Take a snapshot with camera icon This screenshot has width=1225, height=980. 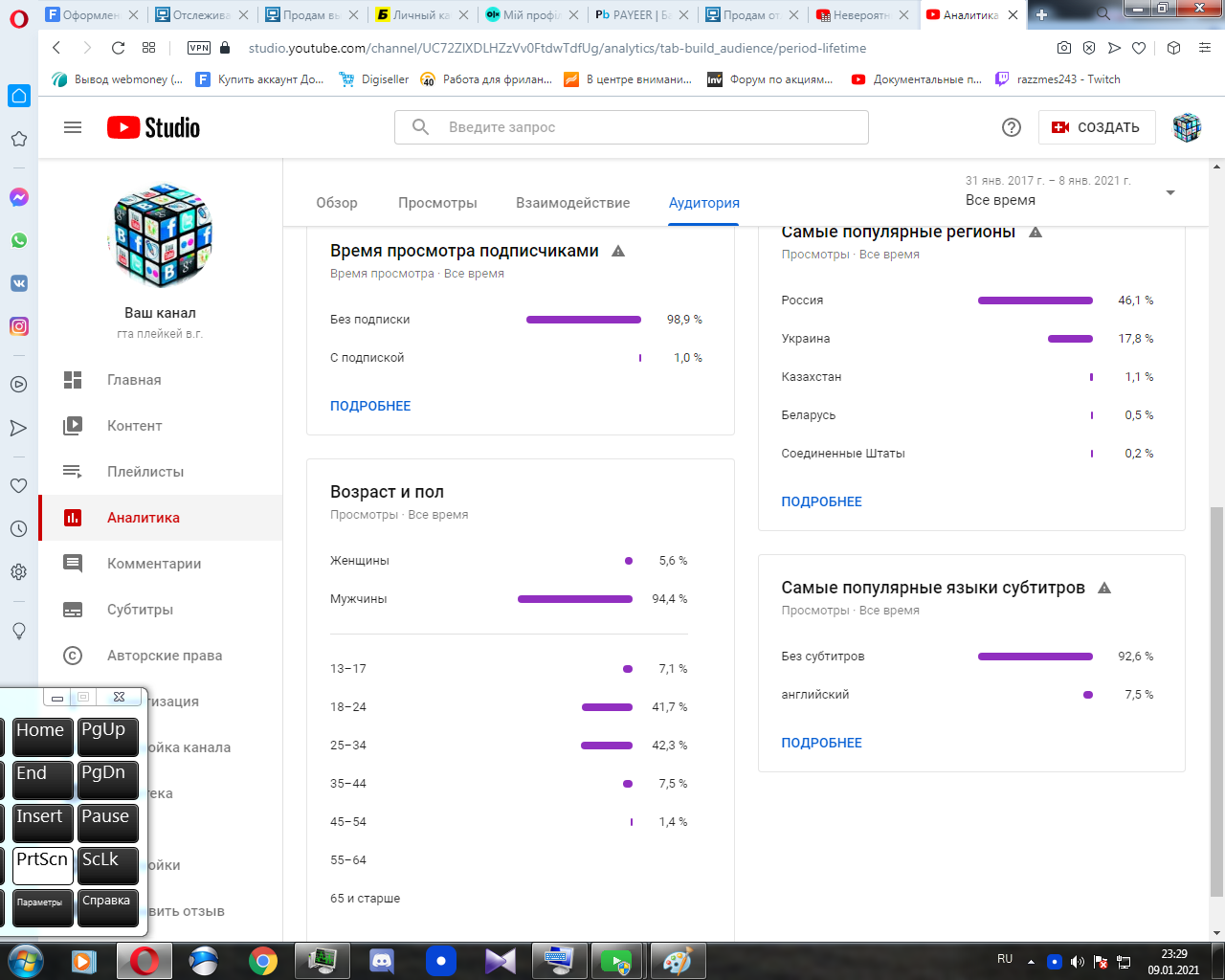click(1064, 48)
